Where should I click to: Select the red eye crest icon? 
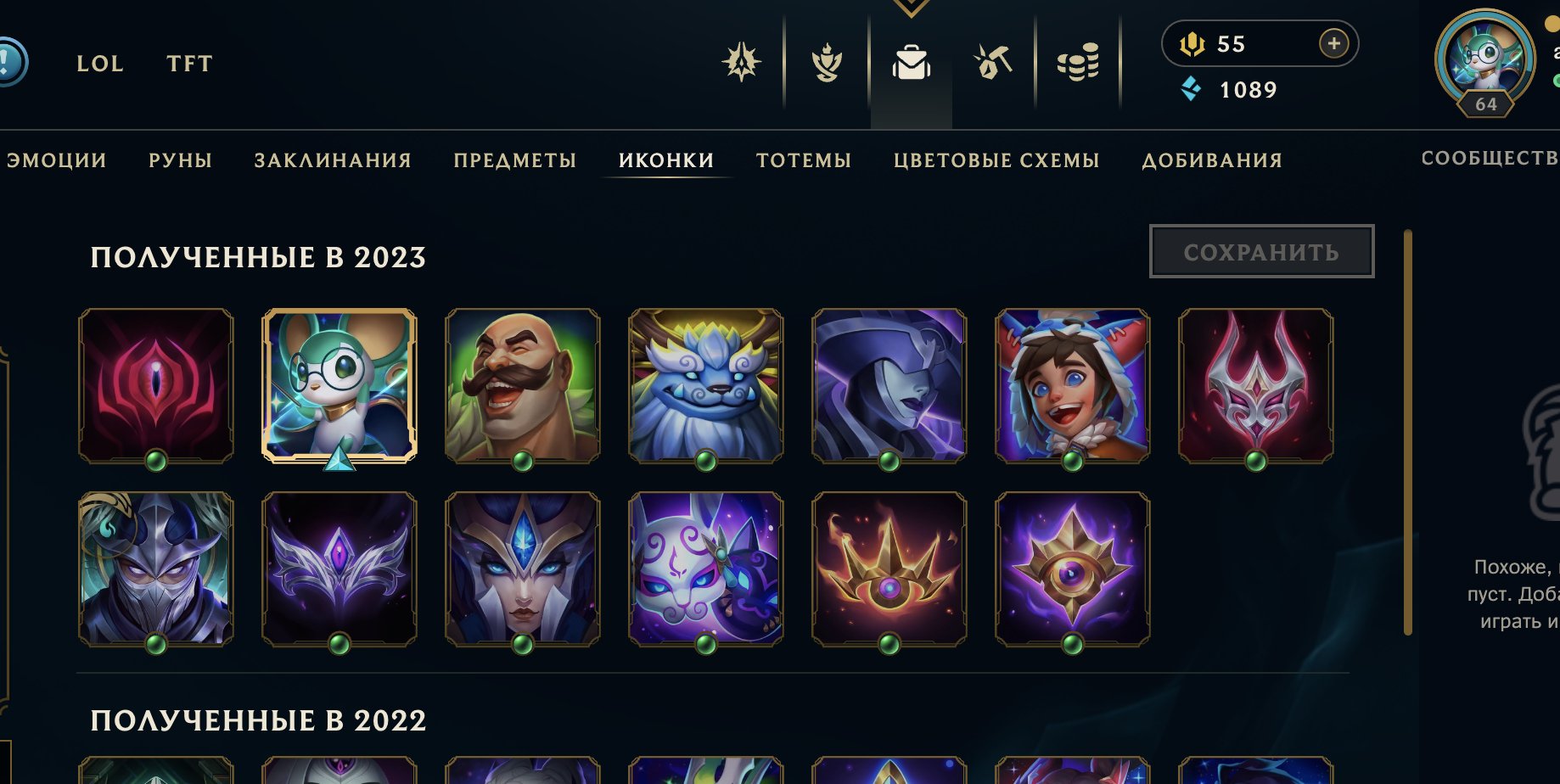[x=156, y=386]
